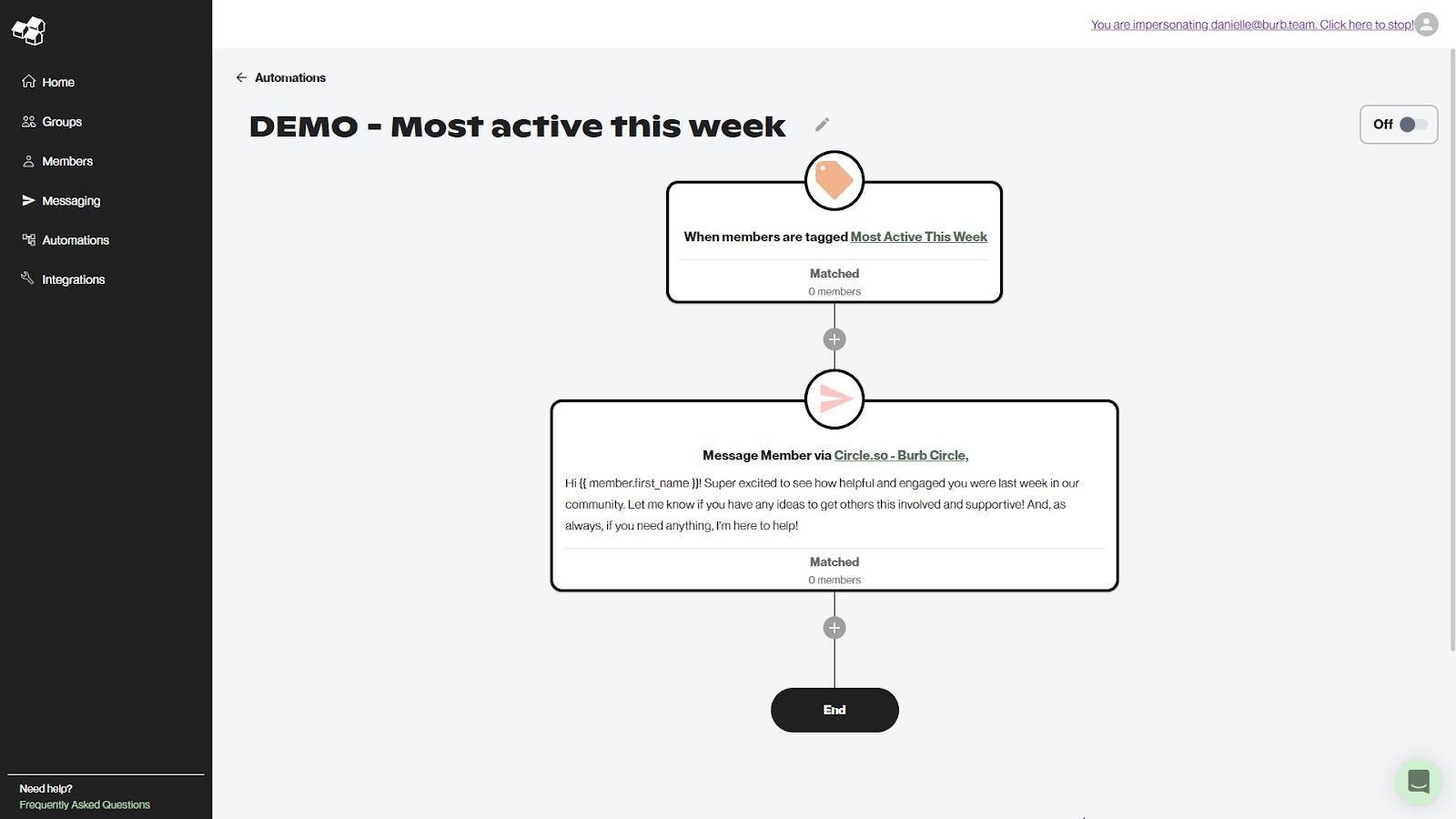Viewport: 1456px width, 819px height.
Task: Click the Most Active This Week tag link
Action: (918, 237)
